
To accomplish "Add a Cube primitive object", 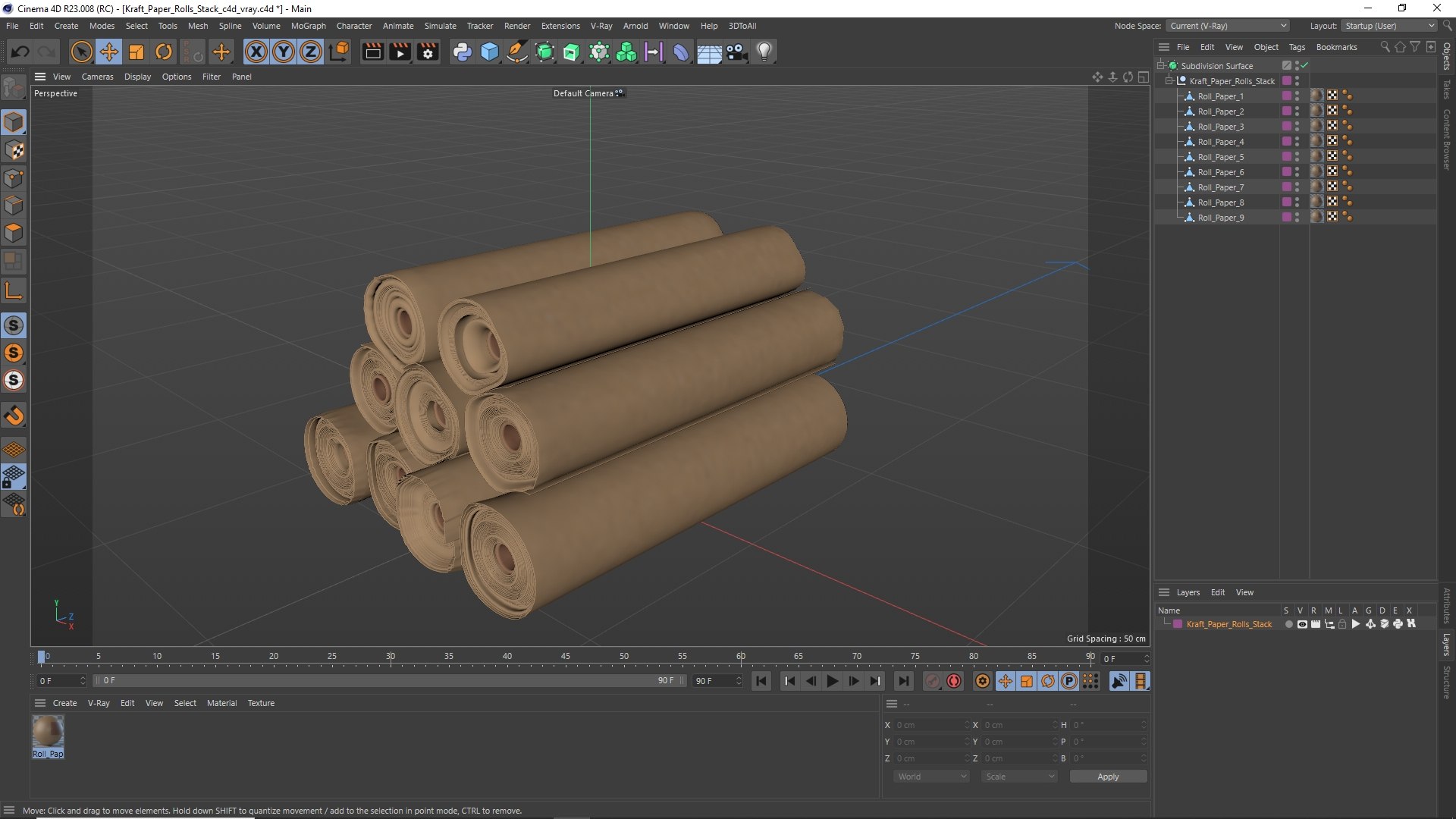I will coord(490,52).
